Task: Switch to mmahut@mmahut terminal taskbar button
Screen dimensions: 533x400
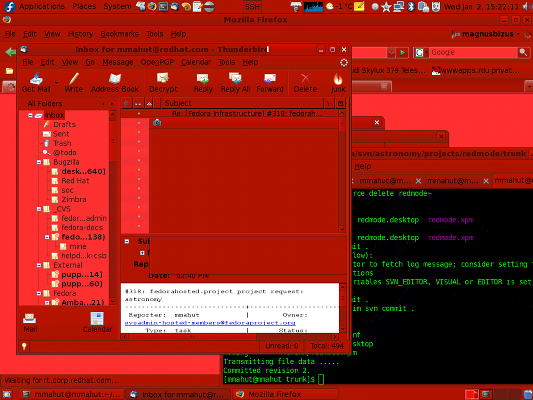Action: coord(71,394)
